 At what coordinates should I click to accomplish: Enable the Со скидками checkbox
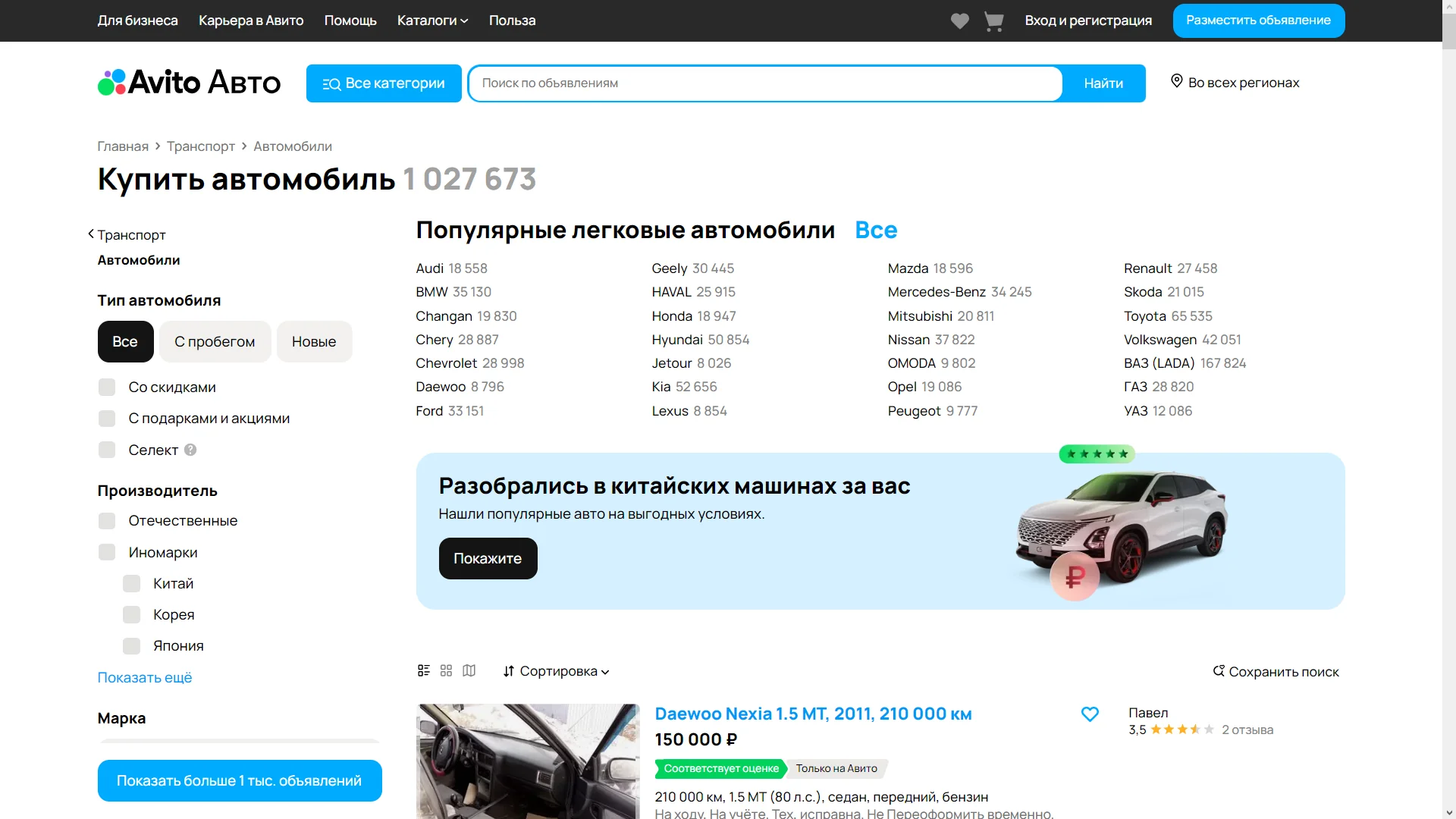(x=107, y=388)
